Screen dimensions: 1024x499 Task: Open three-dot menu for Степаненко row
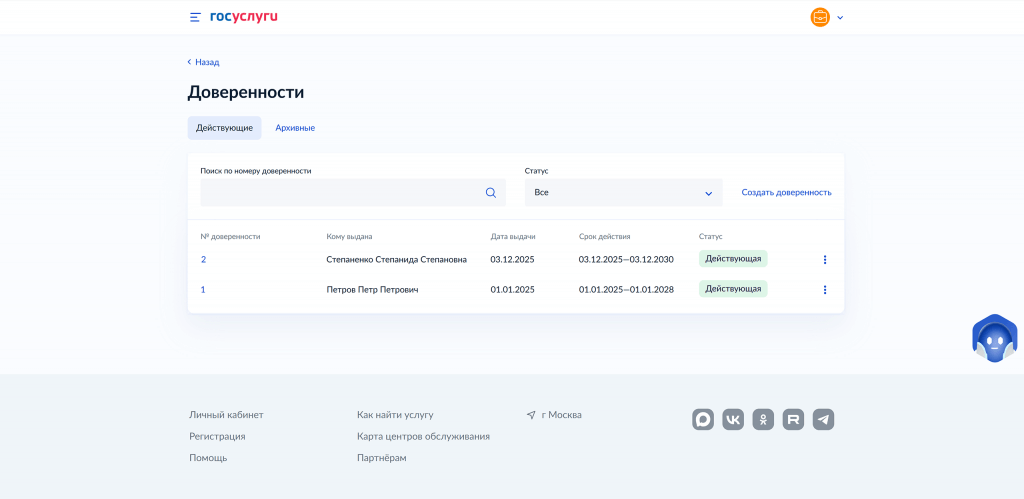pos(824,259)
